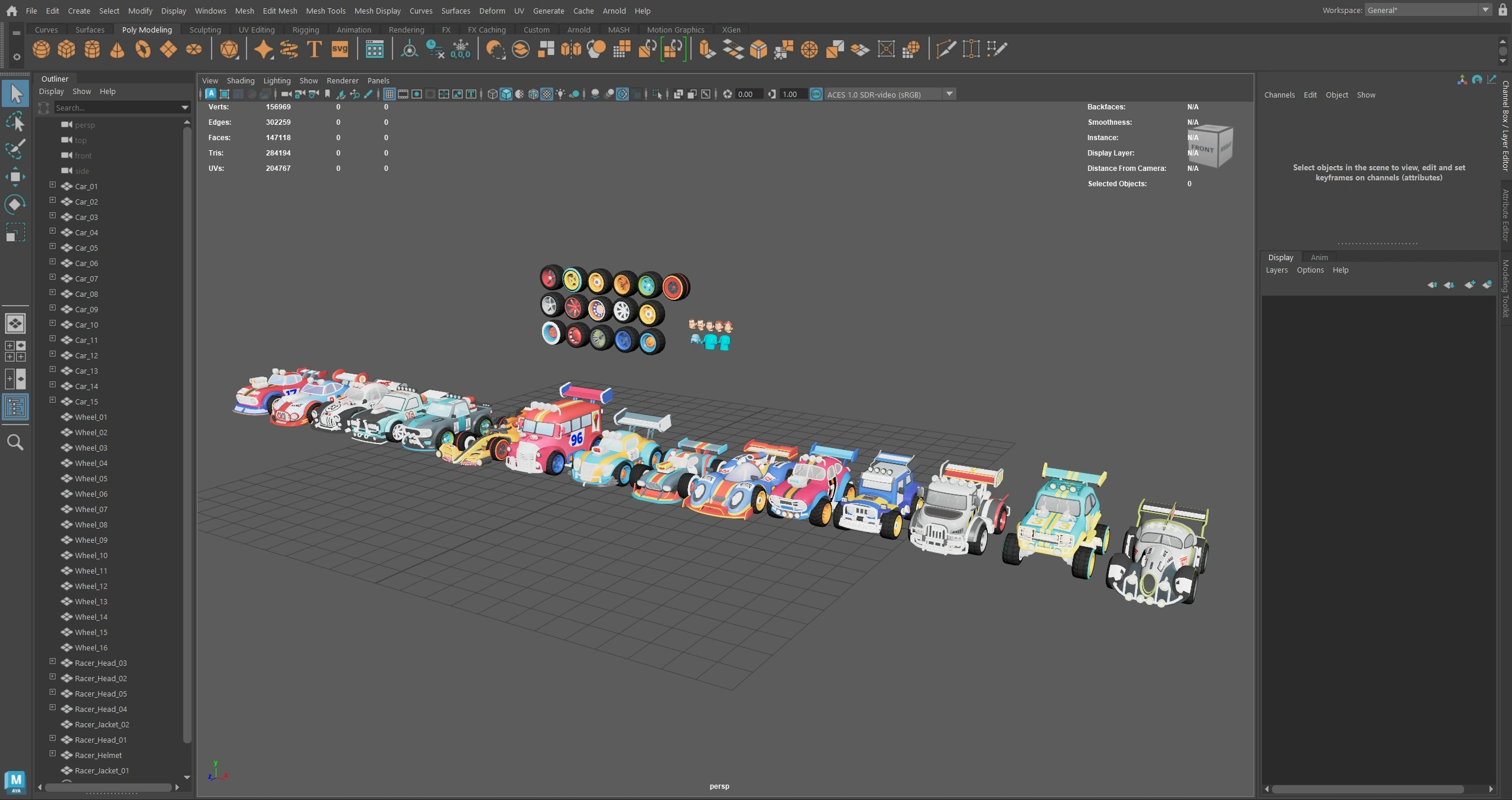Select the polygon sphere shelf icon
The width and height of the screenshot is (1512, 800).
tap(41, 50)
